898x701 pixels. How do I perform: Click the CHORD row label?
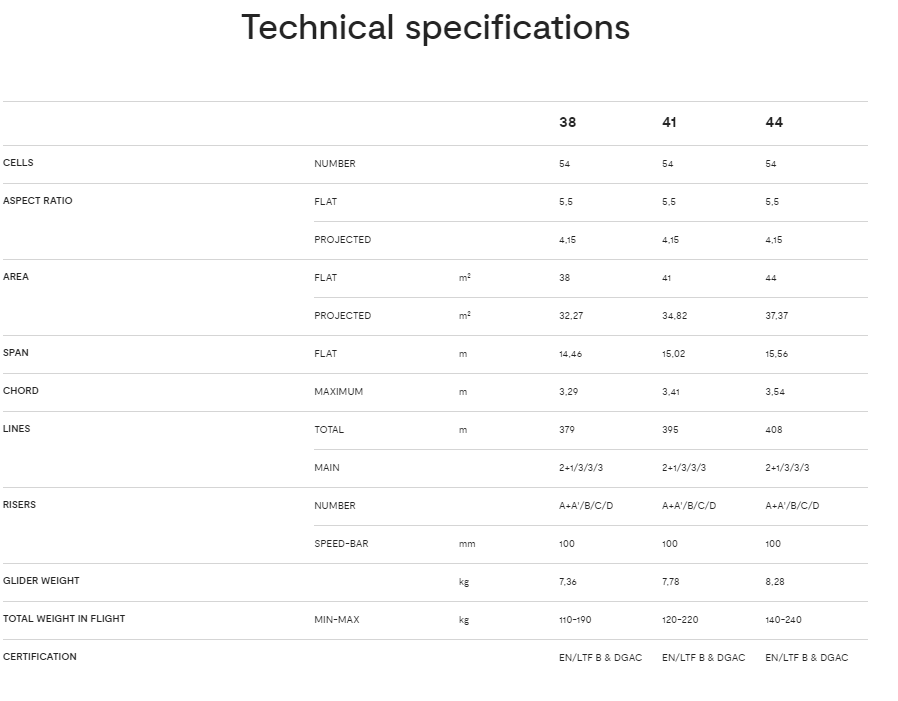click(21, 391)
